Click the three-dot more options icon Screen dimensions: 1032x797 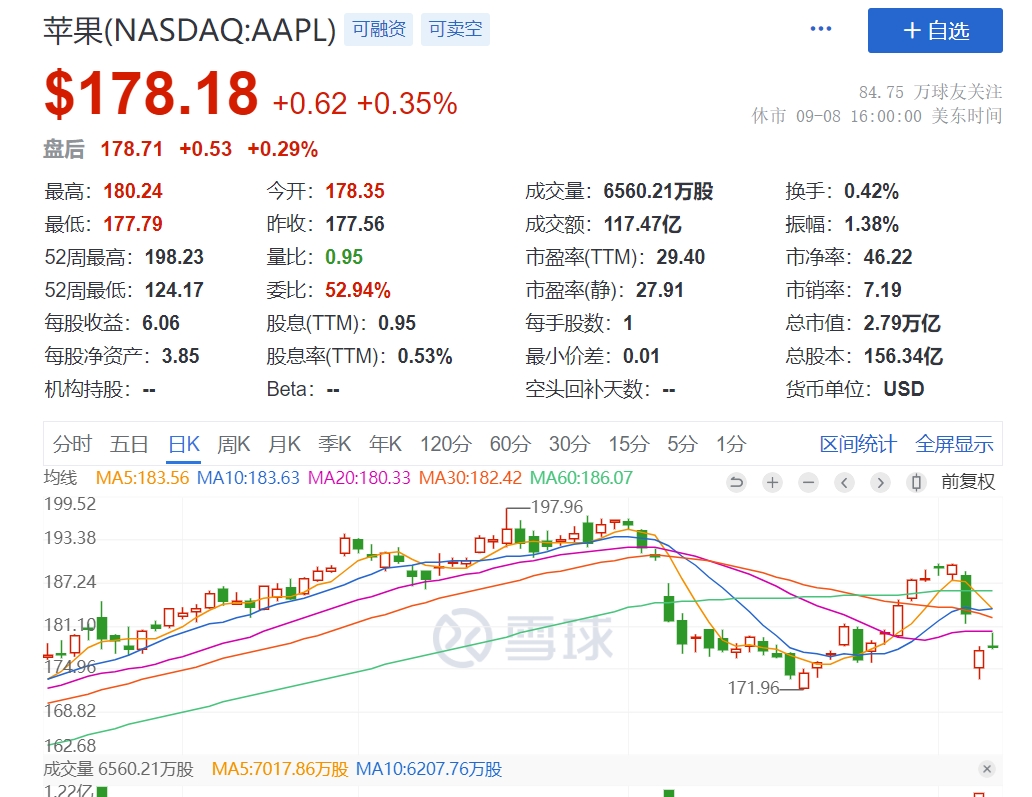(x=821, y=29)
